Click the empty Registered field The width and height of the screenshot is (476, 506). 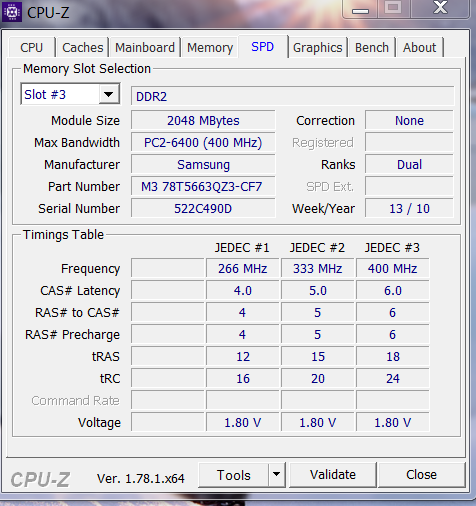click(409, 142)
